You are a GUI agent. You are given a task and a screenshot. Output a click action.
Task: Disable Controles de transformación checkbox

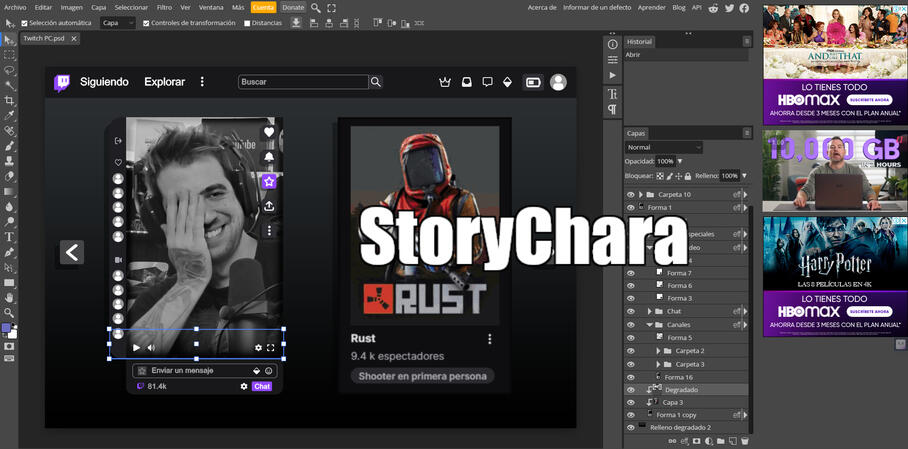coord(147,23)
